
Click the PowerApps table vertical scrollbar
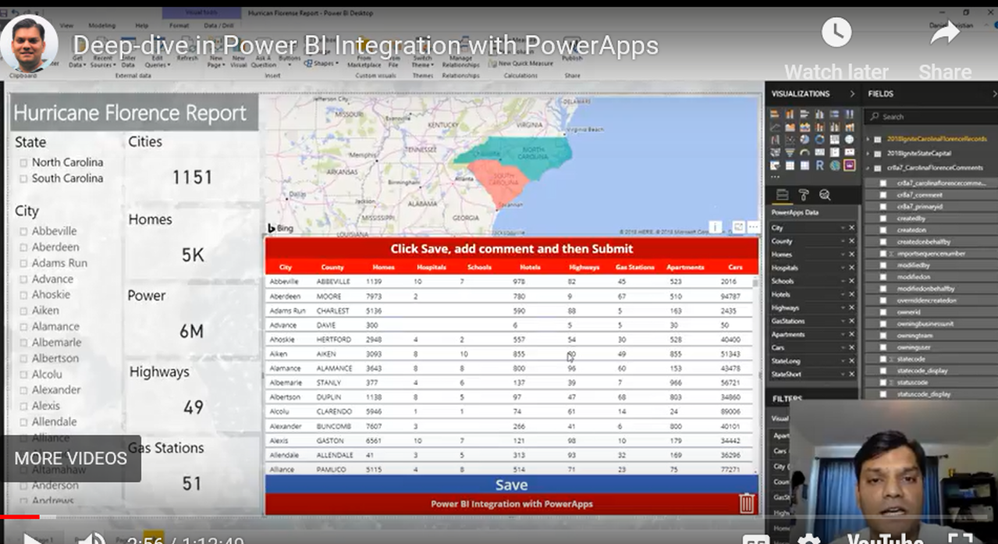click(x=756, y=374)
